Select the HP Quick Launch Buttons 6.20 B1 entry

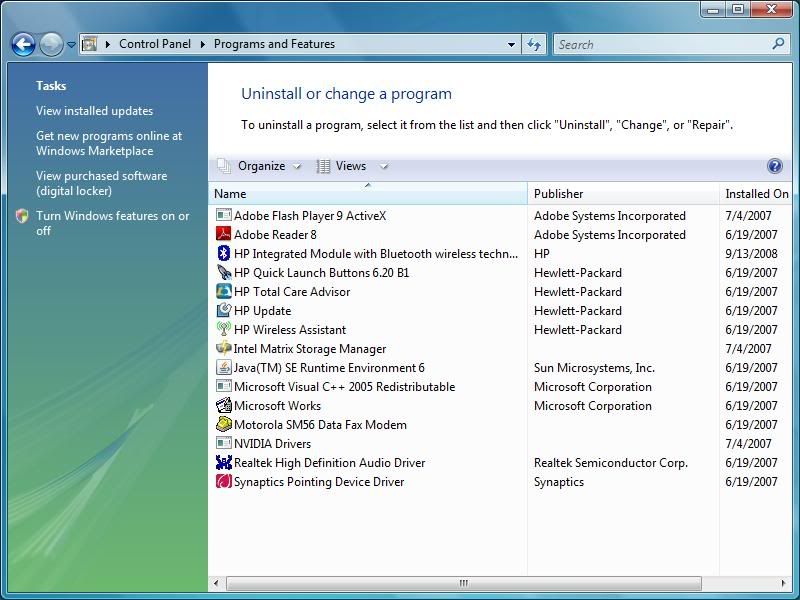500,272
